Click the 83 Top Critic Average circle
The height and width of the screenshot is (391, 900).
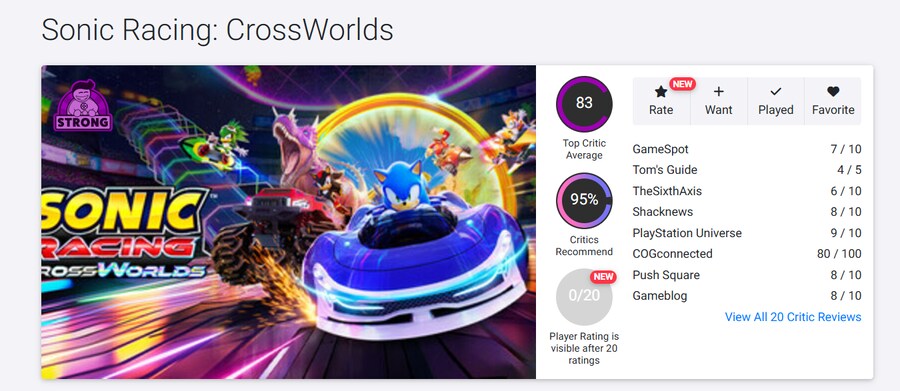[584, 104]
